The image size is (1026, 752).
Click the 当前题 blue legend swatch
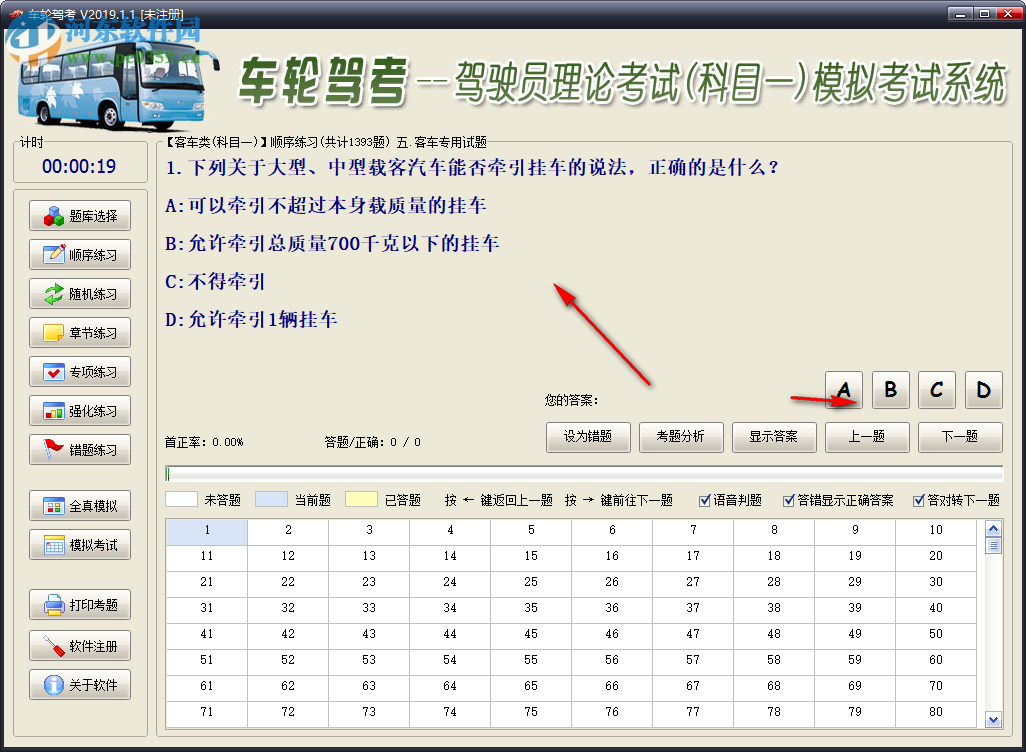click(271, 499)
